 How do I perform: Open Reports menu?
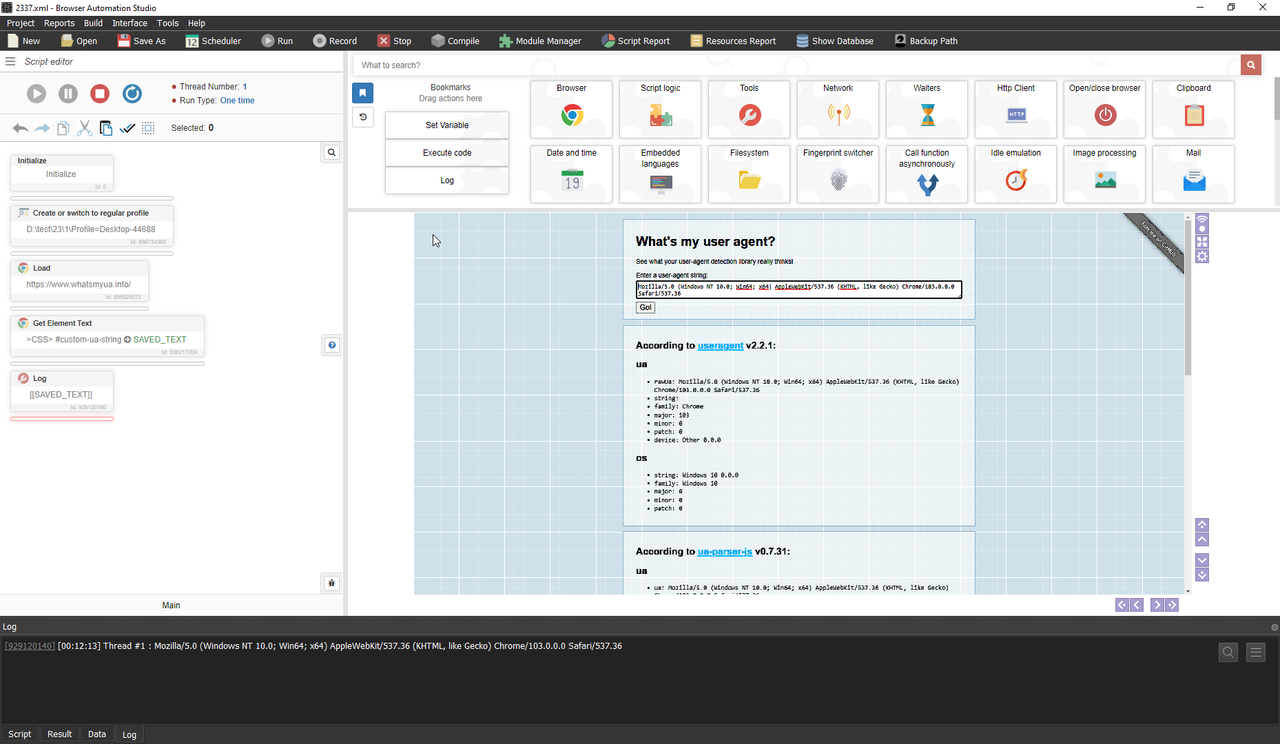[x=59, y=23]
